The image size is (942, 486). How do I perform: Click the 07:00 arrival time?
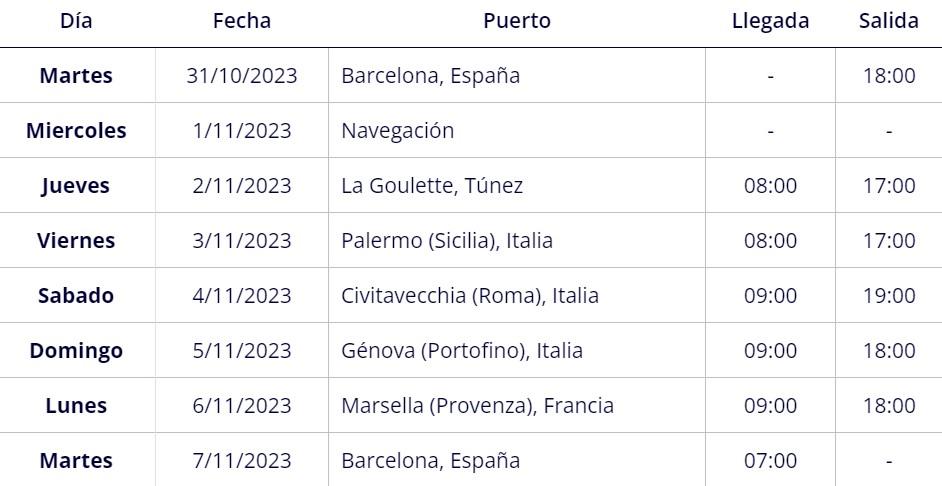click(x=770, y=461)
